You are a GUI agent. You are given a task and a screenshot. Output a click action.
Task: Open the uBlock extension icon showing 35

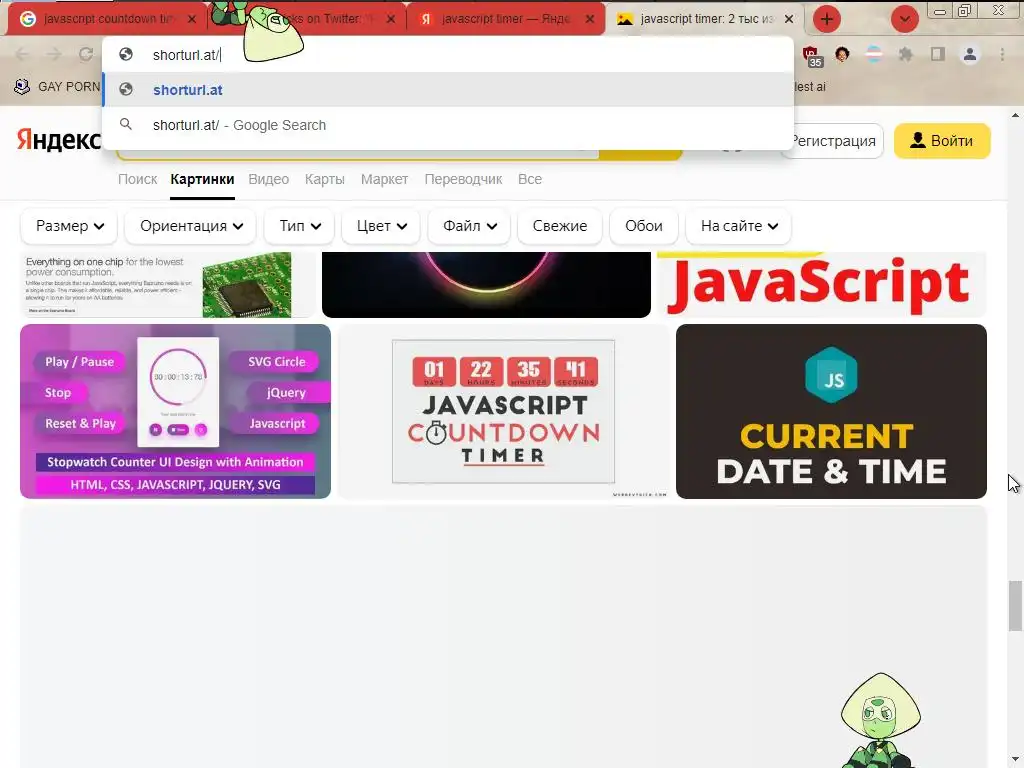(x=811, y=56)
